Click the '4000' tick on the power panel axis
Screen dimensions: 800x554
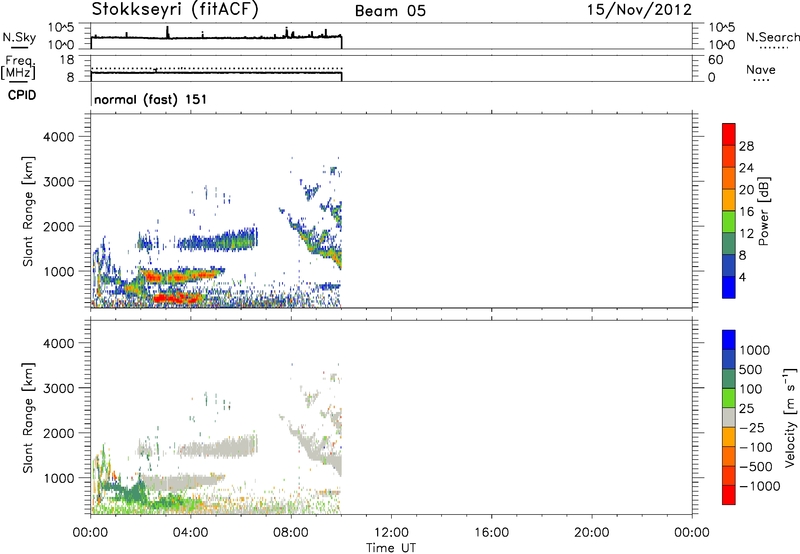[x=59, y=137]
